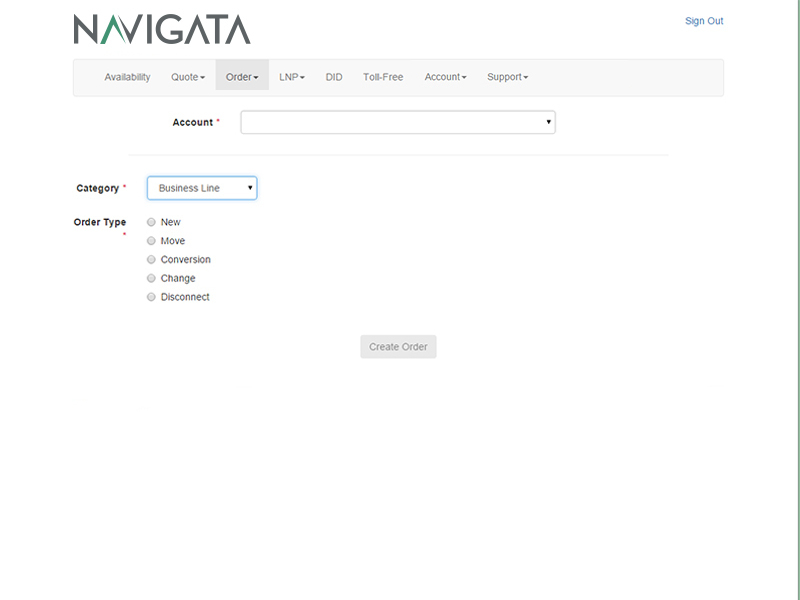Go to the DID tab
800x600 pixels.
click(x=334, y=77)
